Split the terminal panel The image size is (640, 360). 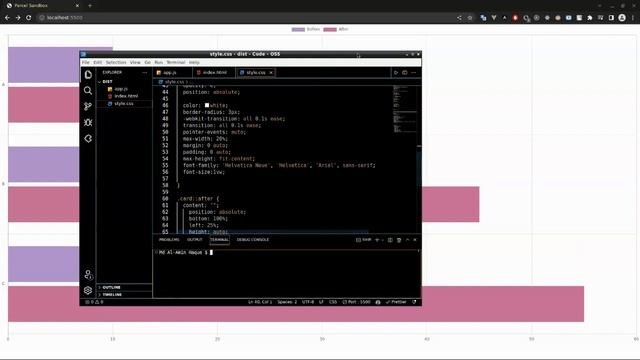390,240
